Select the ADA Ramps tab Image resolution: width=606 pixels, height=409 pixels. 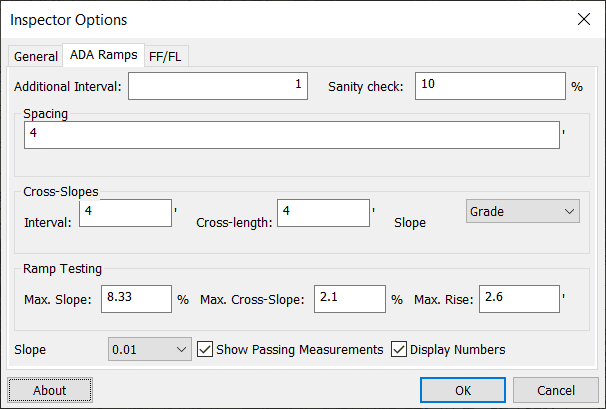coord(103,55)
